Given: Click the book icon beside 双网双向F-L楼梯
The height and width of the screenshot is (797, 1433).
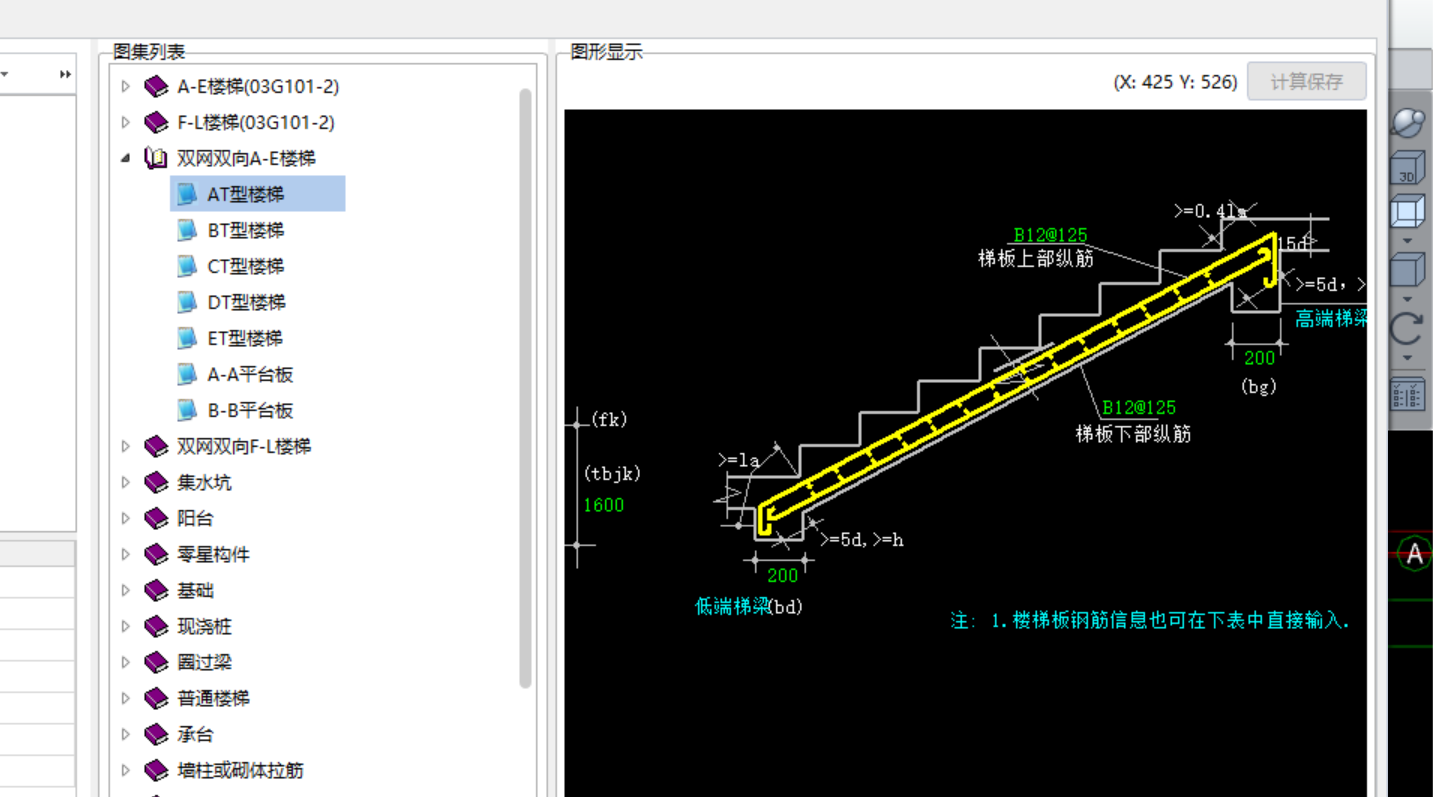Looking at the screenshot, I should click(x=156, y=447).
